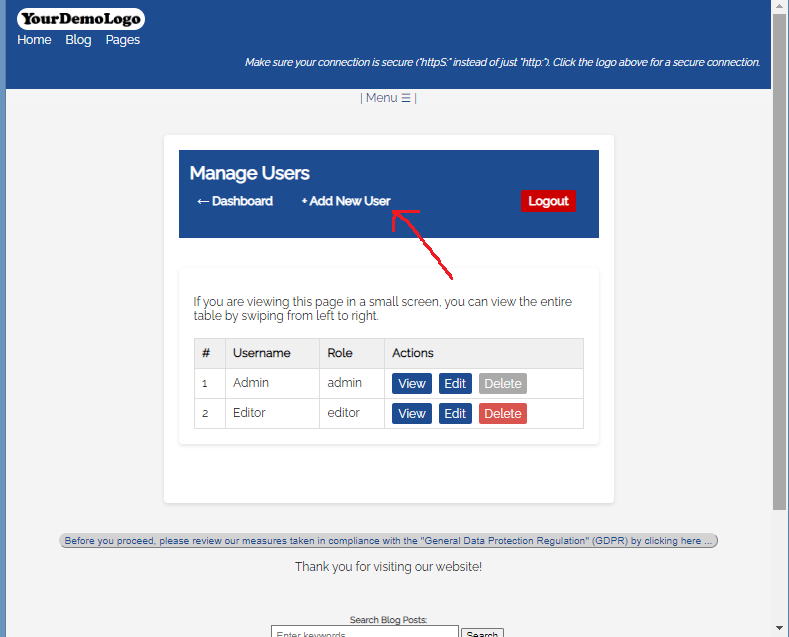Click the scrollbar down arrow
789x637 pixels.
[x=780, y=629]
